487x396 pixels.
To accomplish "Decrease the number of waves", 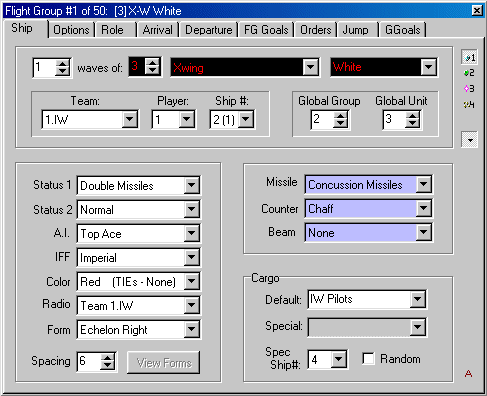I will point(63,71).
